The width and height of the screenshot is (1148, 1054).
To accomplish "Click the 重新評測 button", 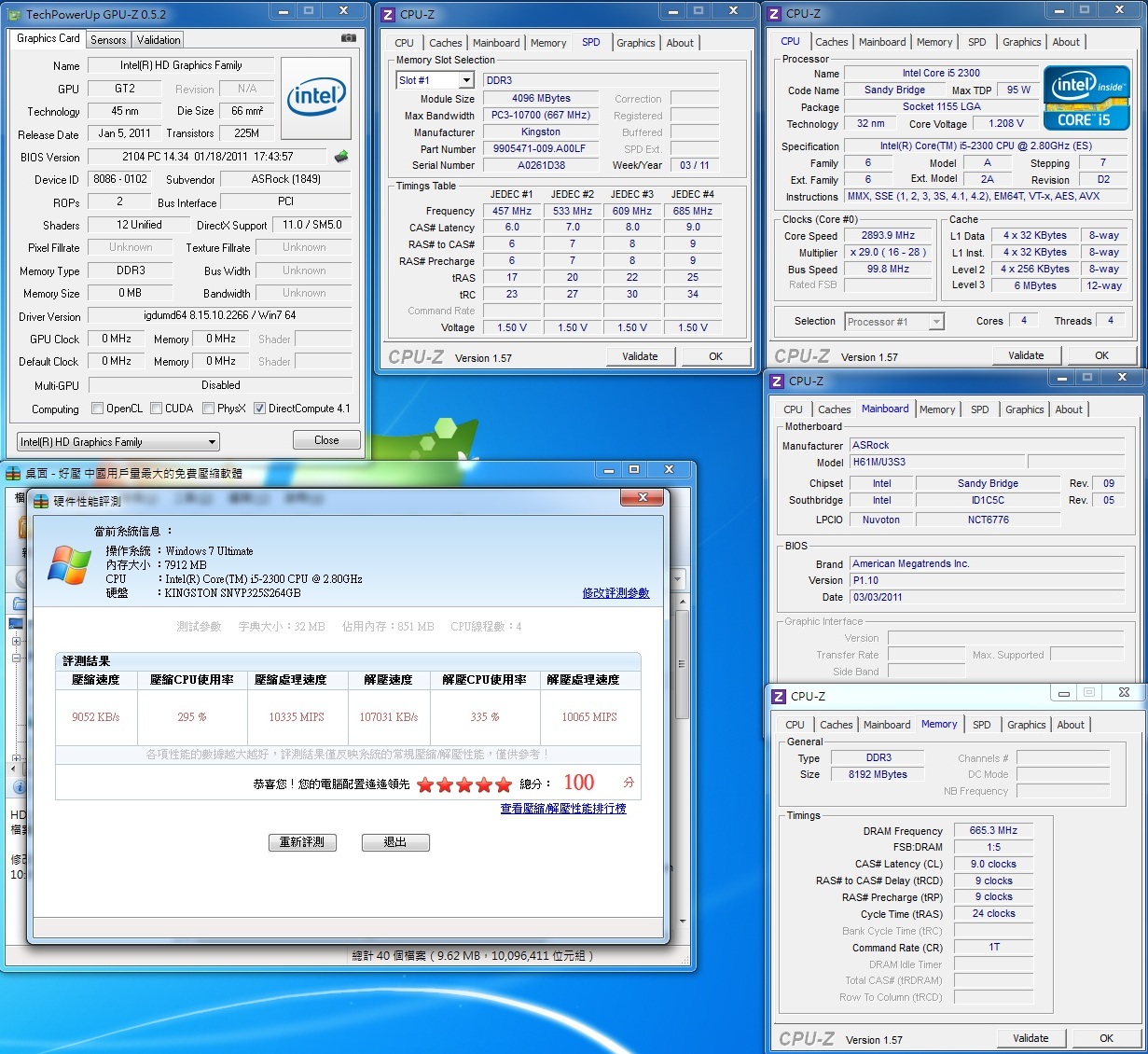I will [302, 842].
